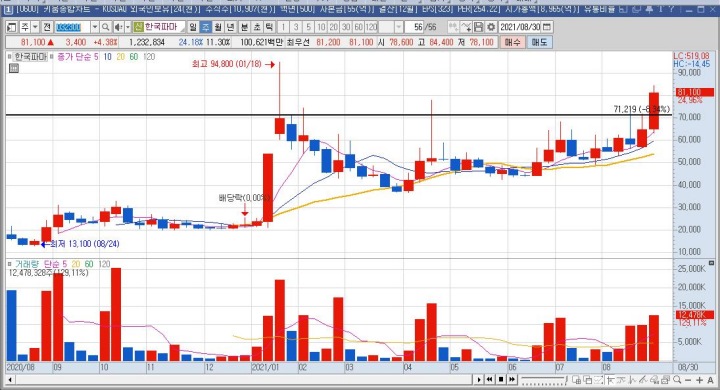Click the 'A' auto-scale icon at bottom right
Screen dimensions: 720x390
point(710,380)
